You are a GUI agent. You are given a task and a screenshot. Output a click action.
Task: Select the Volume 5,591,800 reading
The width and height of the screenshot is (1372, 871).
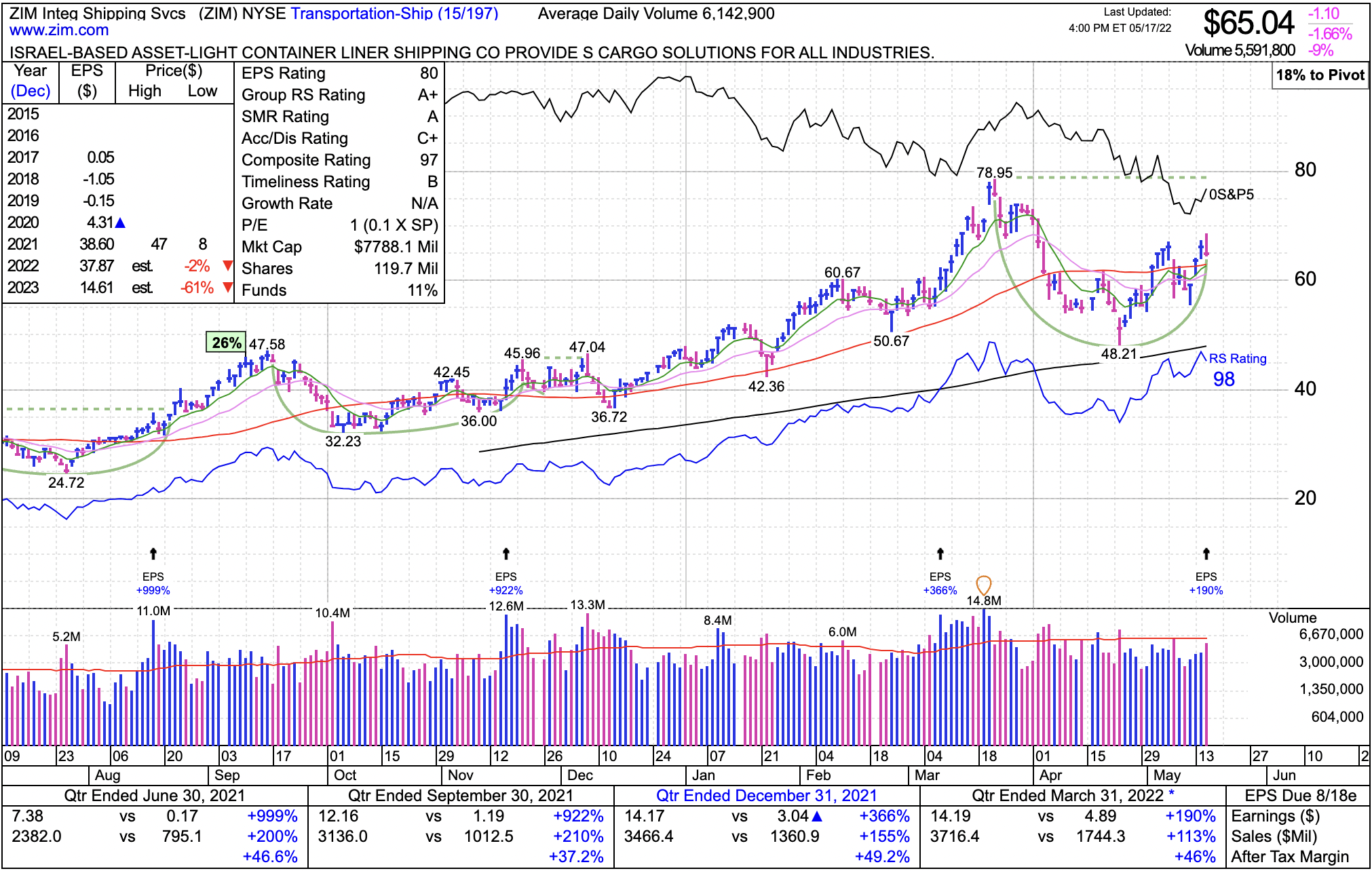(x=1240, y=51)
